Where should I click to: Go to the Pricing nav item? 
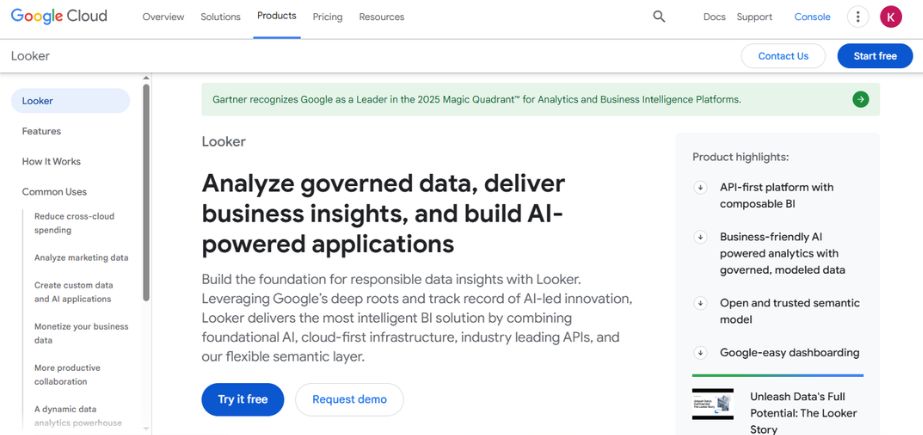327,17
